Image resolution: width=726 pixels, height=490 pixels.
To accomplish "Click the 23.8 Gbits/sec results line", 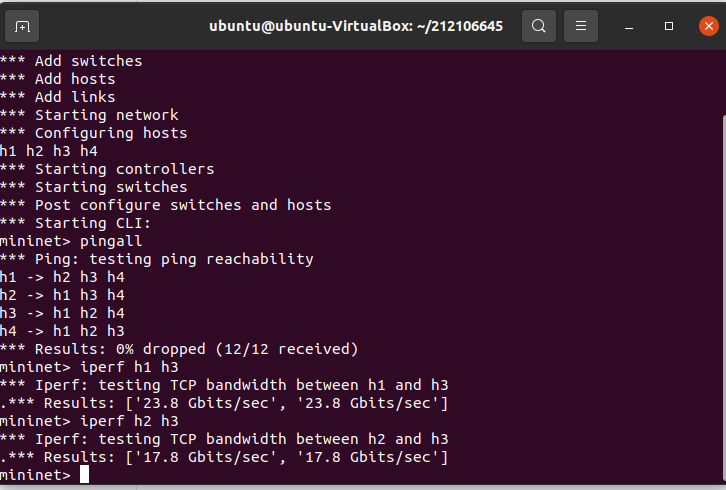I will 224,403.
